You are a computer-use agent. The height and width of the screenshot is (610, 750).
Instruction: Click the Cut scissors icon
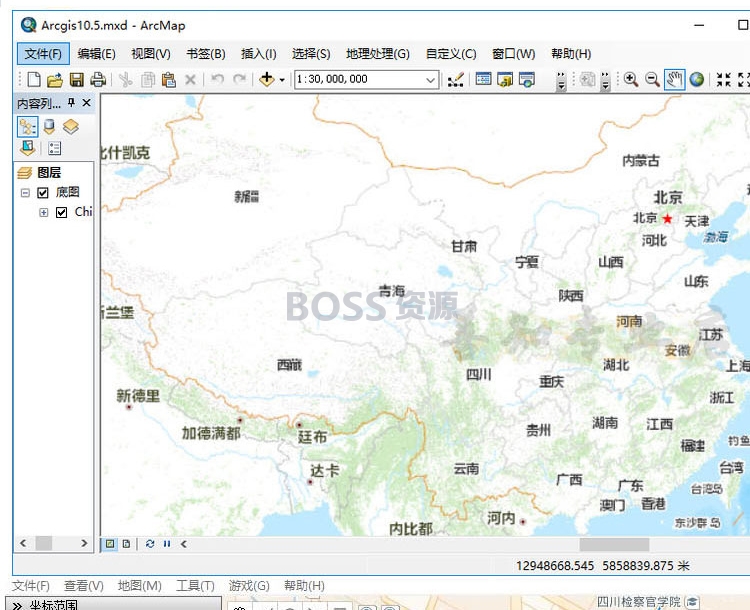pos(125,79)
